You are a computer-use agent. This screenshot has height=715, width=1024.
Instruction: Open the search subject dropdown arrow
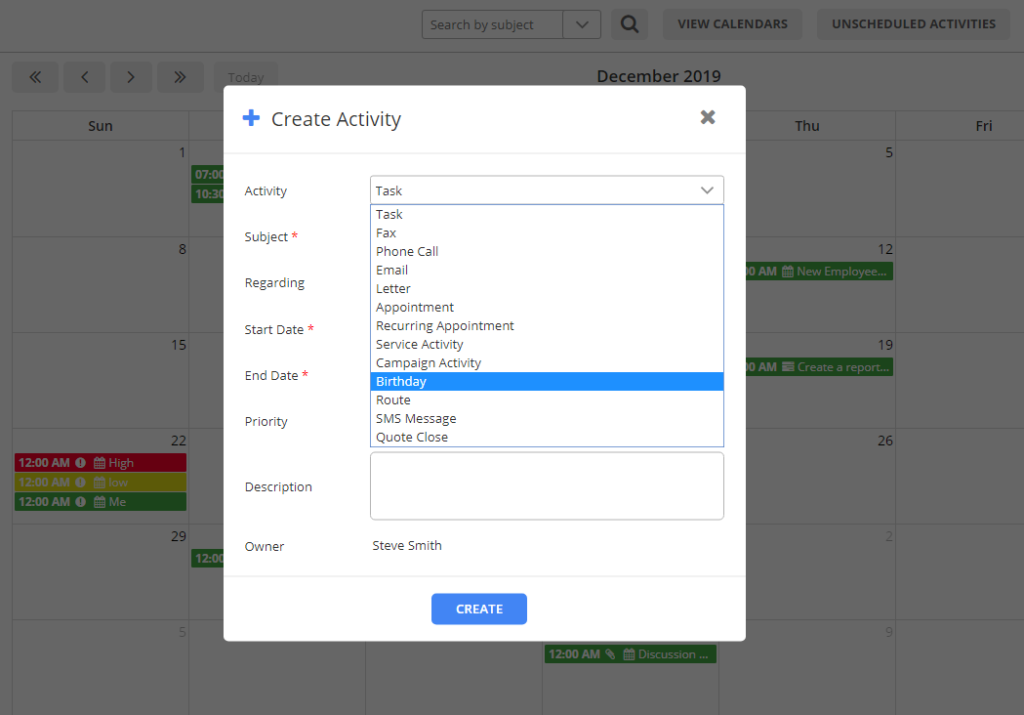(x=582, y=24)
